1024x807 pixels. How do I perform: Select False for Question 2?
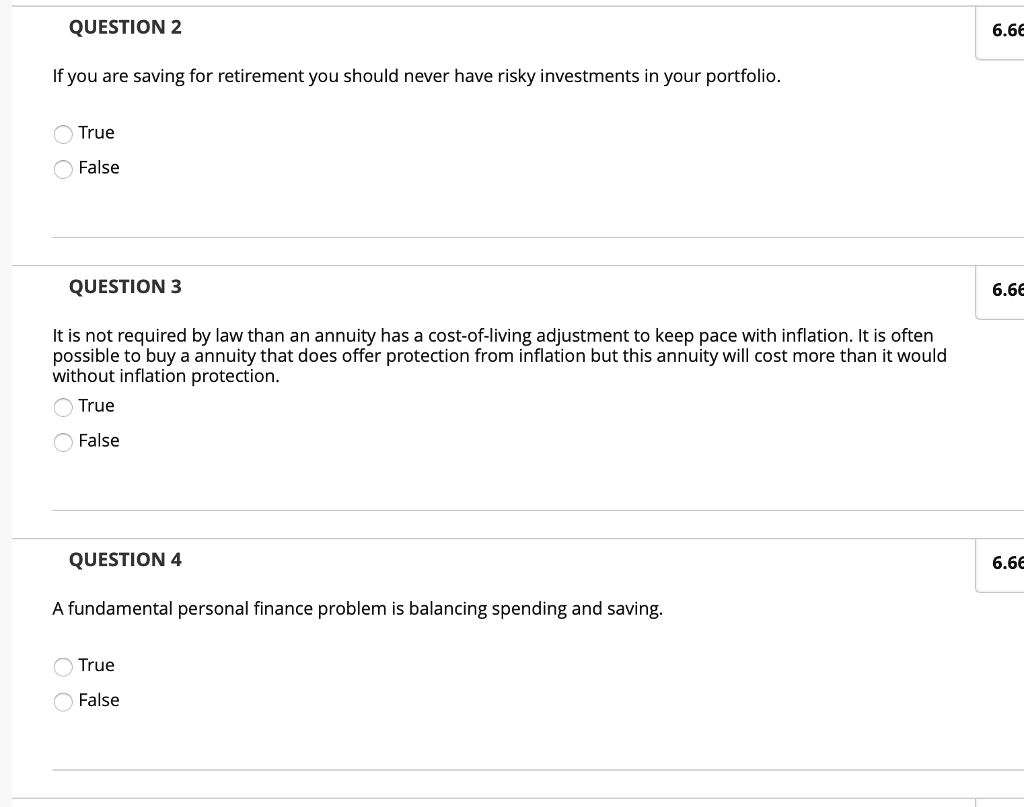63,168
